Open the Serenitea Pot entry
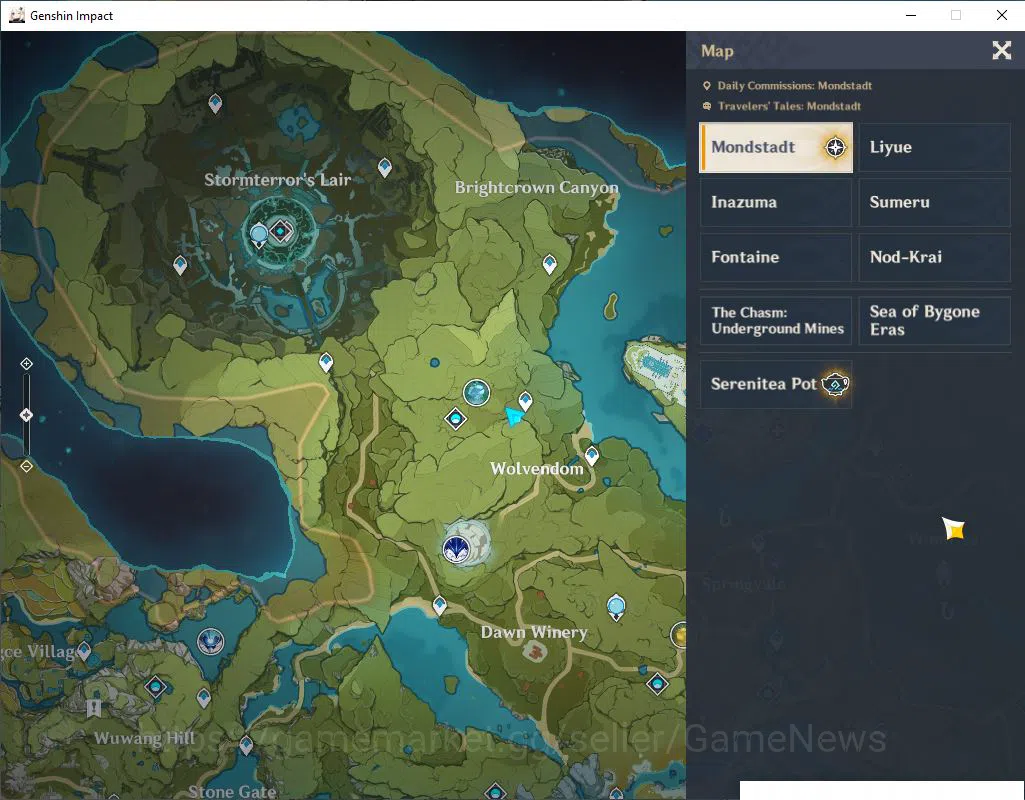 pyautogui.click(x=776, y=384)
